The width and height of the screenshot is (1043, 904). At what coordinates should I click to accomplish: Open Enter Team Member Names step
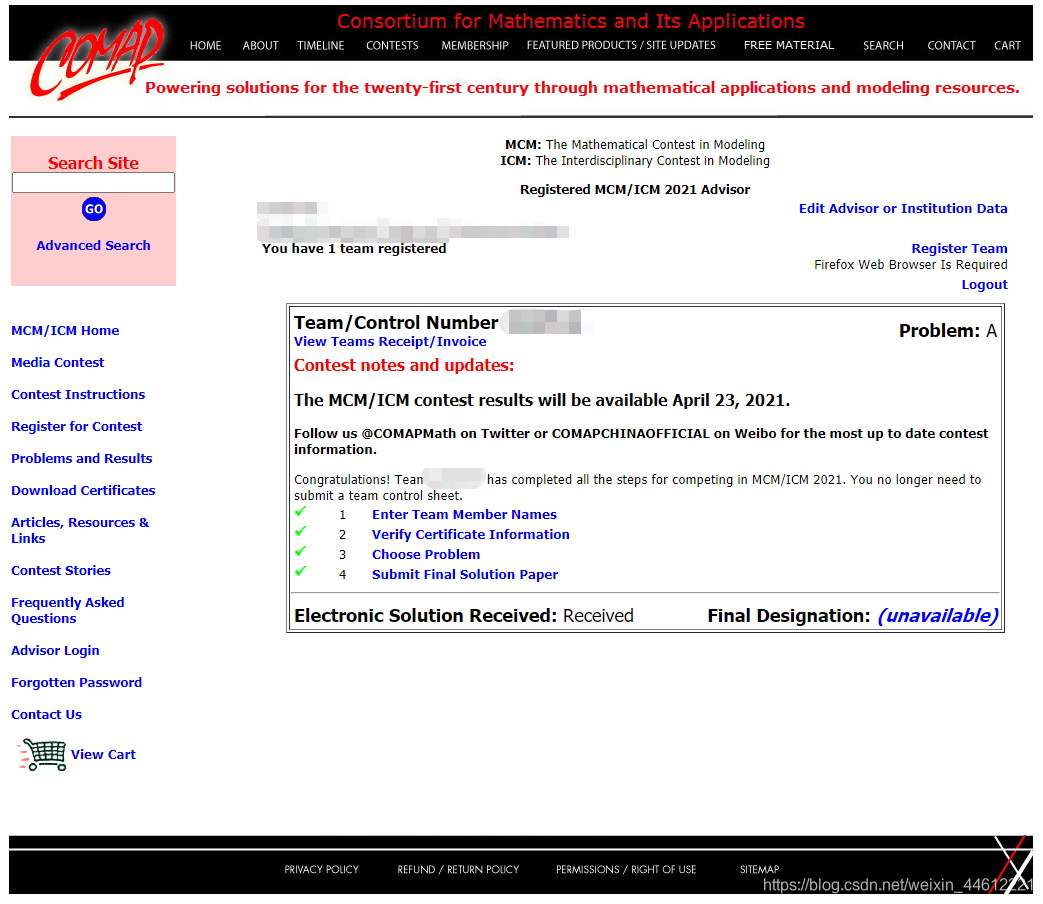click(x=464, y=514)
